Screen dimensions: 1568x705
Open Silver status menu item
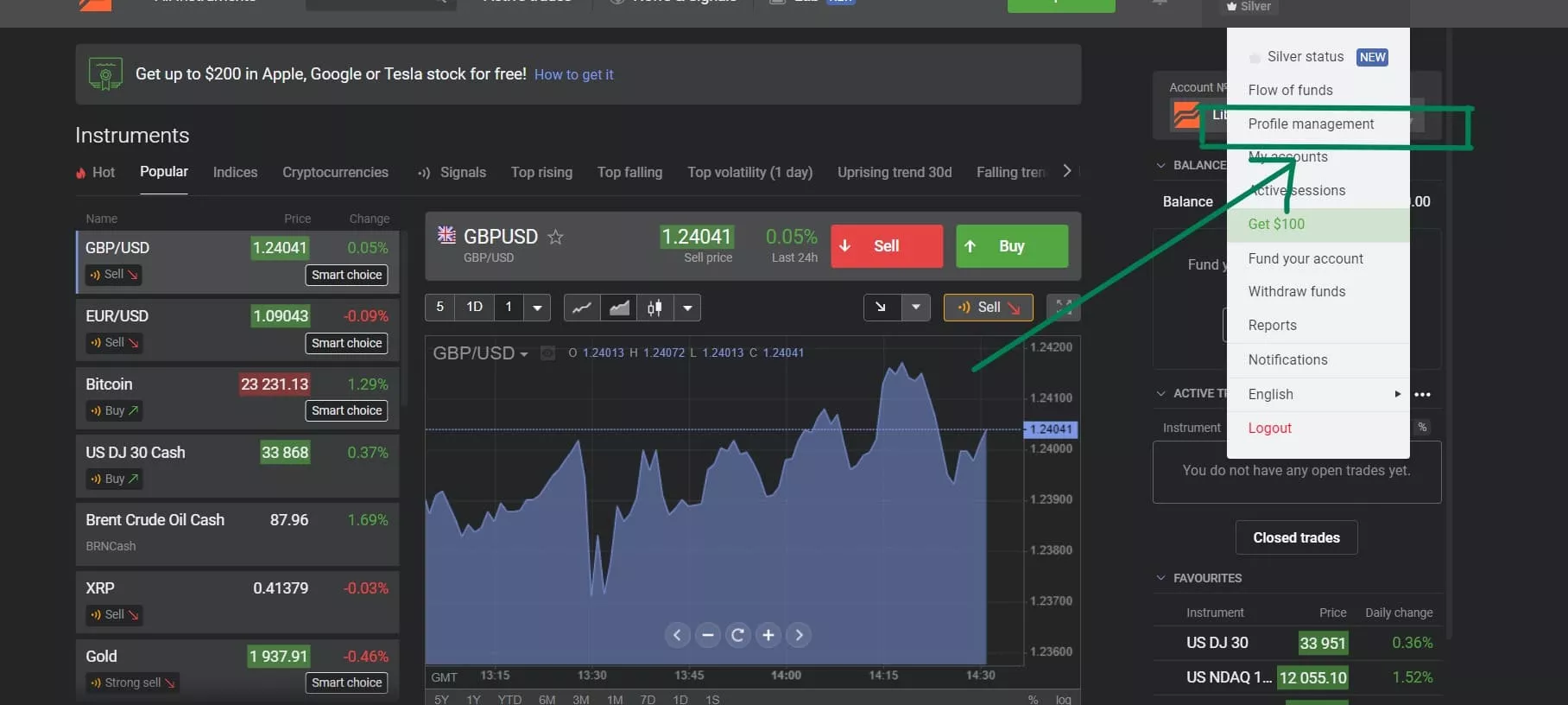click(1318, 57)
